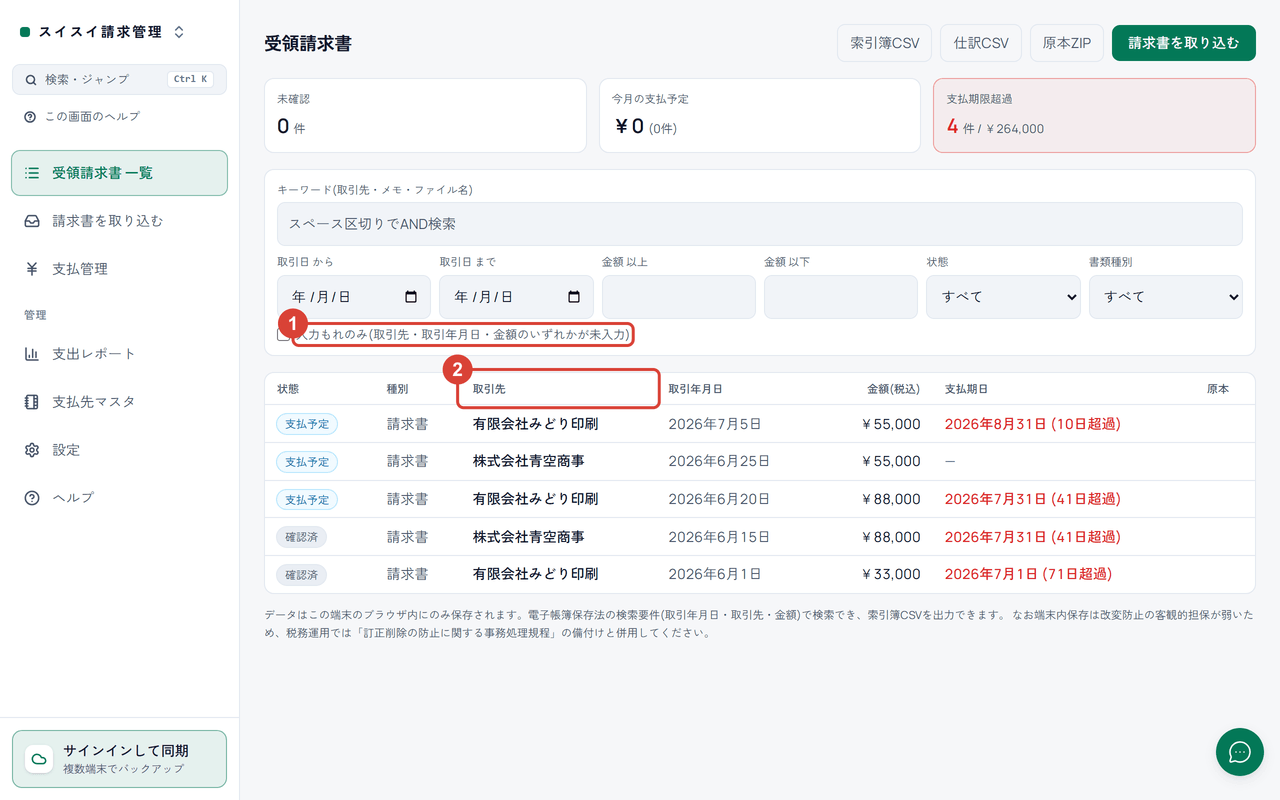Click the yen icon of 支払管理
This screenshot has height=800, width=1280.
click(x=32, y=269)
